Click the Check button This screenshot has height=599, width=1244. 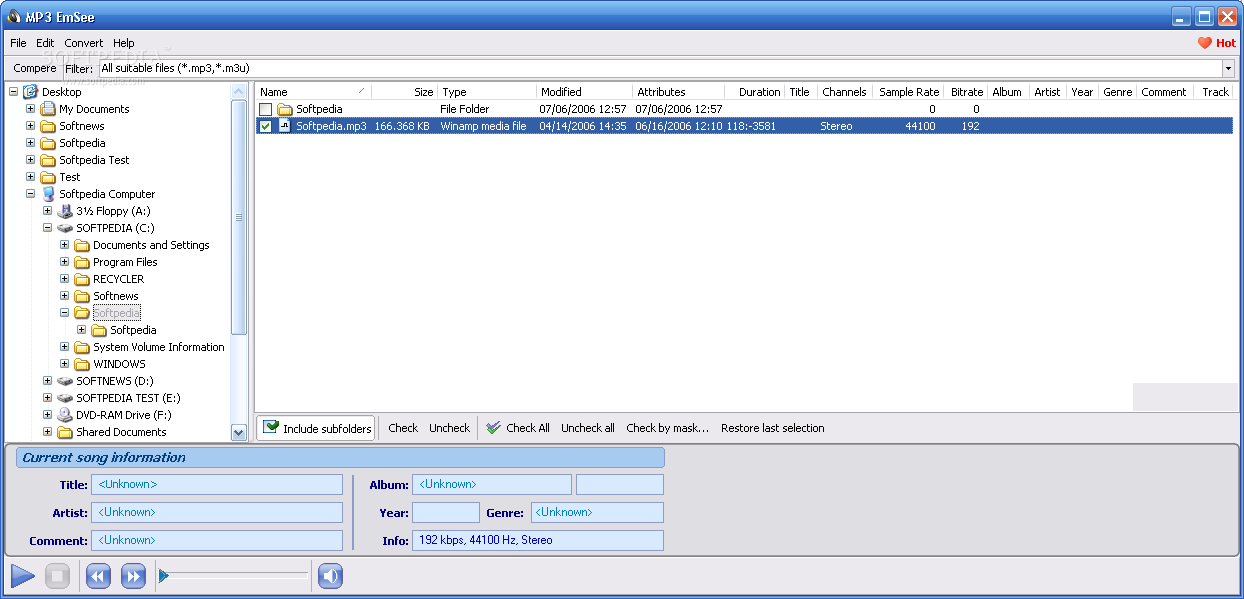403,428
